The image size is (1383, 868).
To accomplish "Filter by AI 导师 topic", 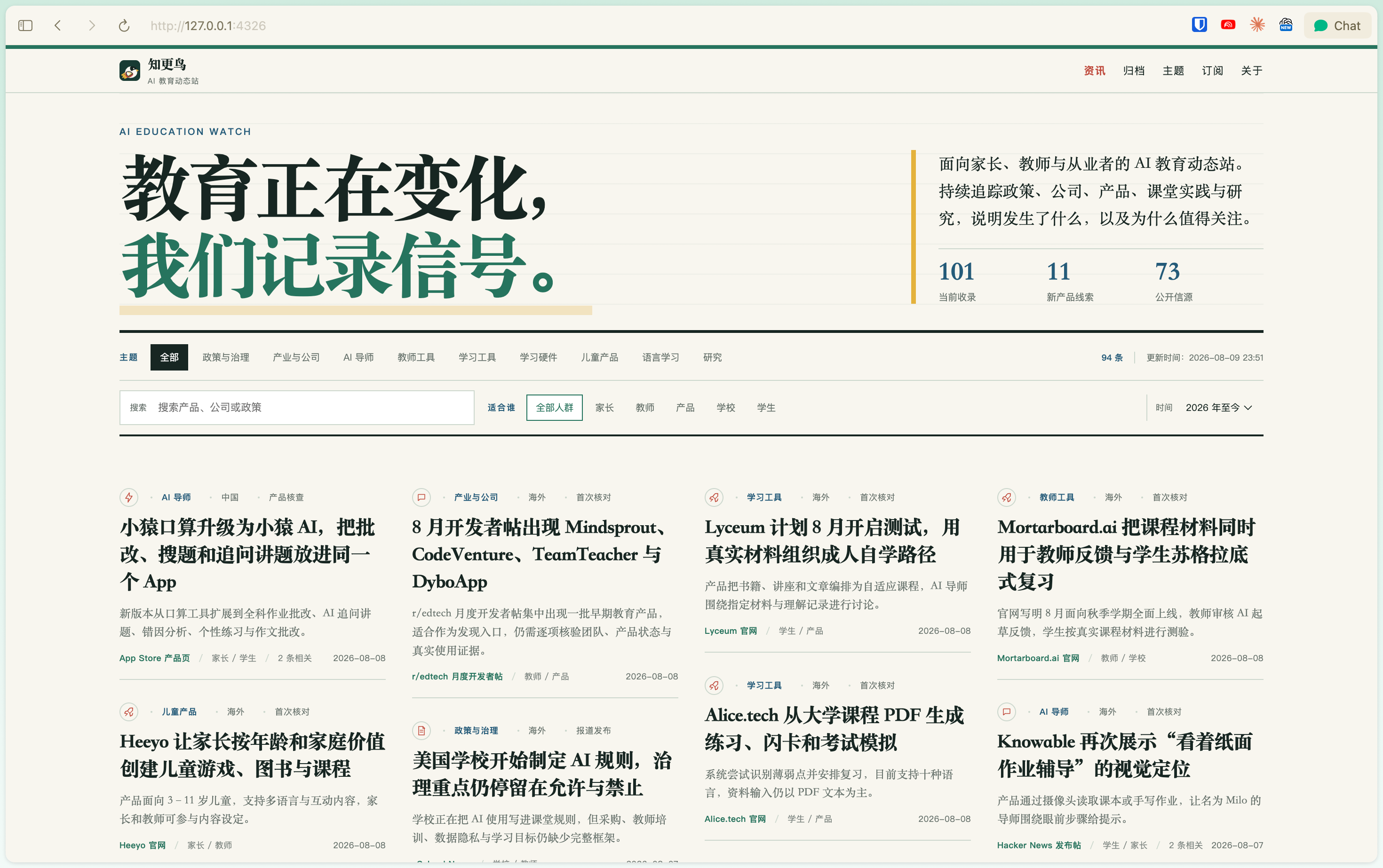I will click(x=358, y=357).
